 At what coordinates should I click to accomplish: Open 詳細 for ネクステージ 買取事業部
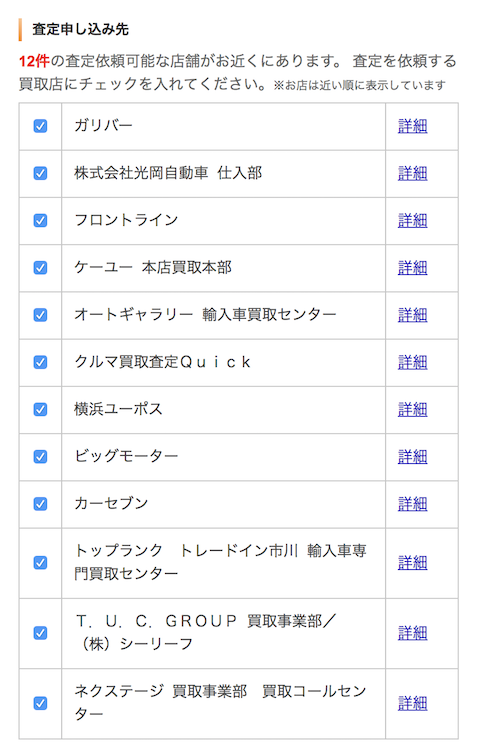[x=412, y=704]
